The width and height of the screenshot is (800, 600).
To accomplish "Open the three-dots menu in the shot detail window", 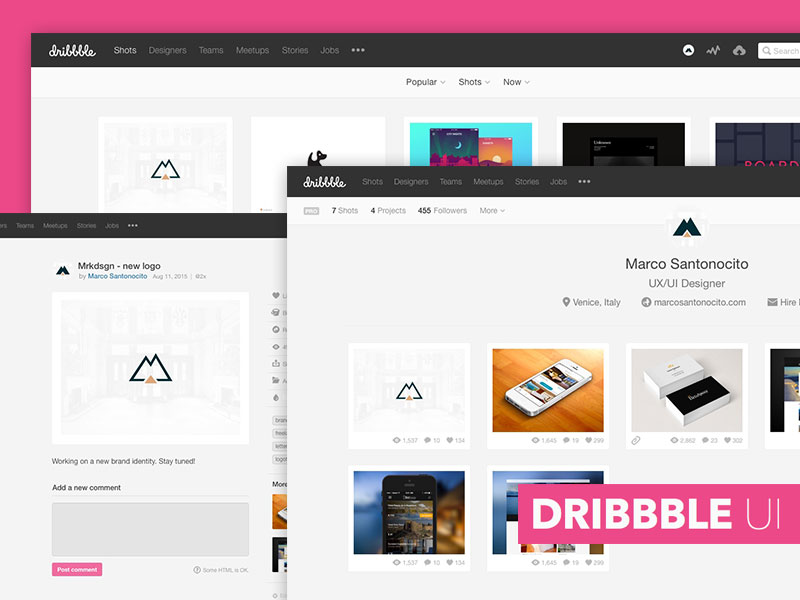I will [x=133, y=226].
